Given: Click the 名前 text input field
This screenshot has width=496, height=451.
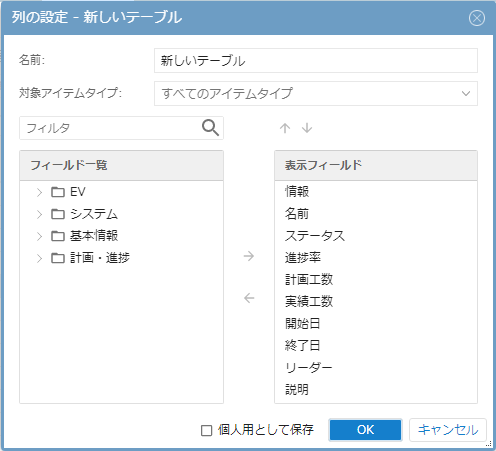Looking at the screenshot, I should [316, 61].
